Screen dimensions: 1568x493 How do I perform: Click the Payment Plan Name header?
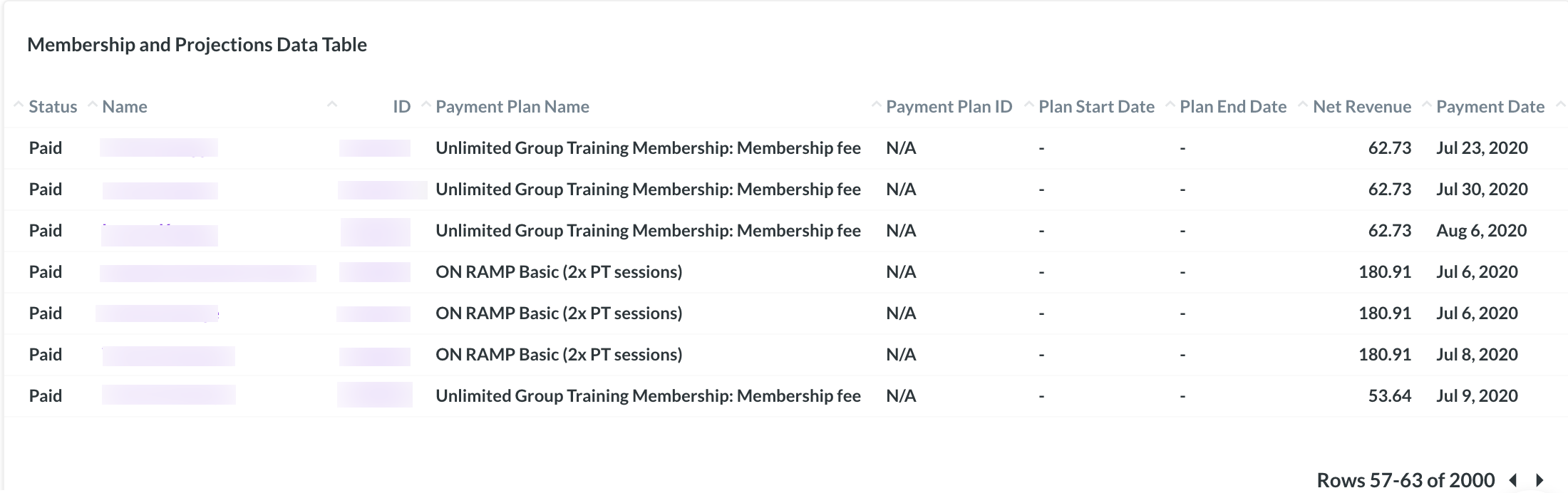click(x=512, y=107)
